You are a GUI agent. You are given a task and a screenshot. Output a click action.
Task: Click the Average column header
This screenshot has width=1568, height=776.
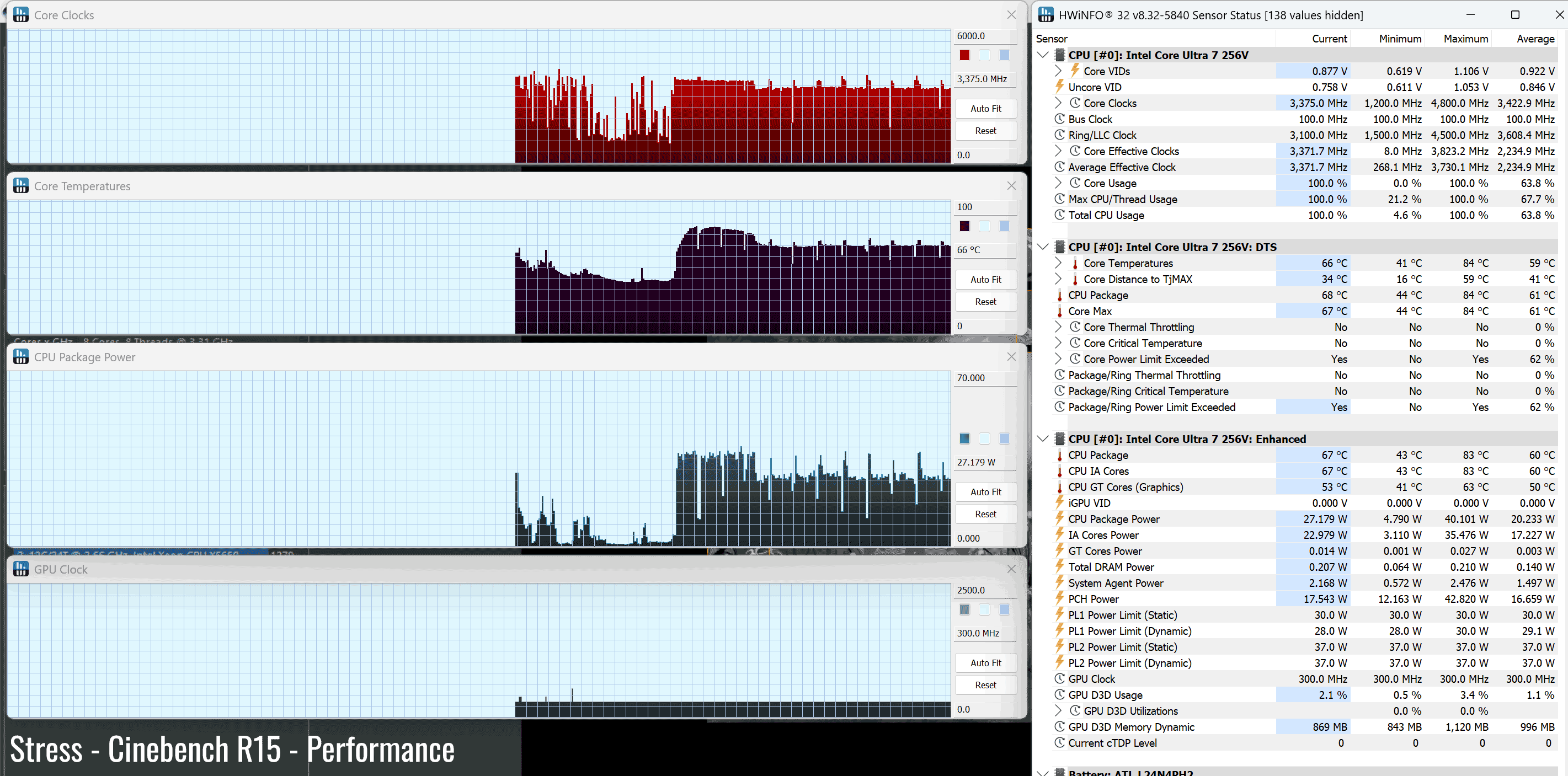[x=1534, y=39]
